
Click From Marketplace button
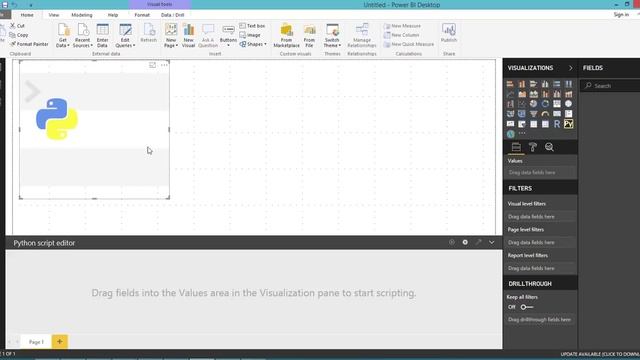click(x=287, y=36)
